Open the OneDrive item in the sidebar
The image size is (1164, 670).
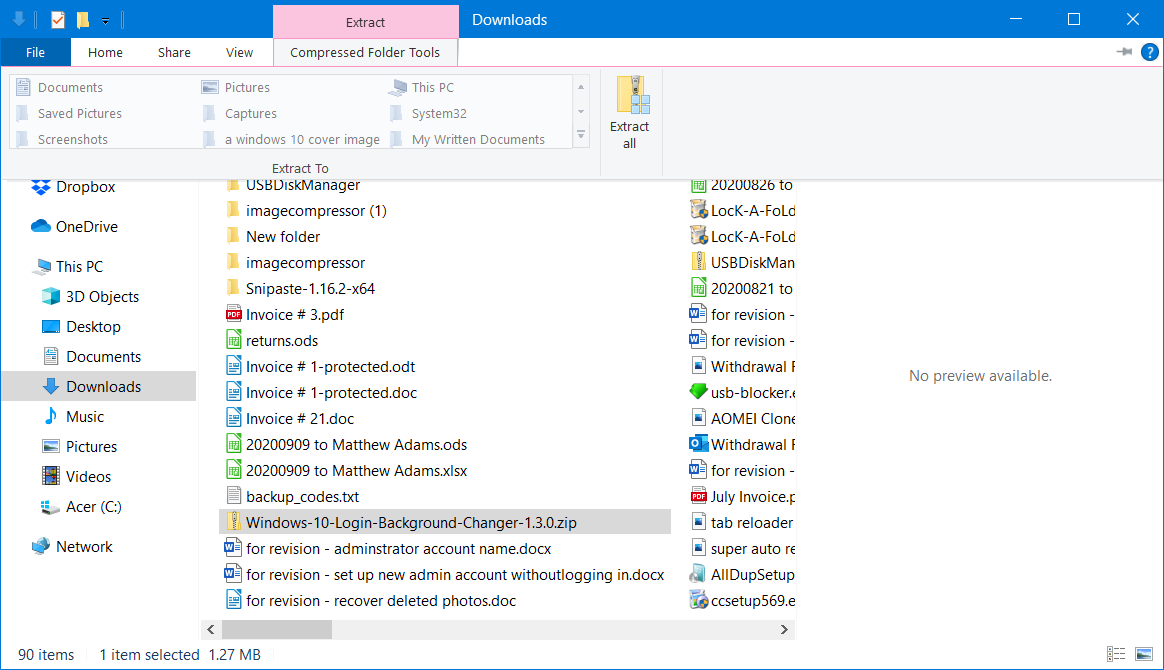click(x=75, y=226)
